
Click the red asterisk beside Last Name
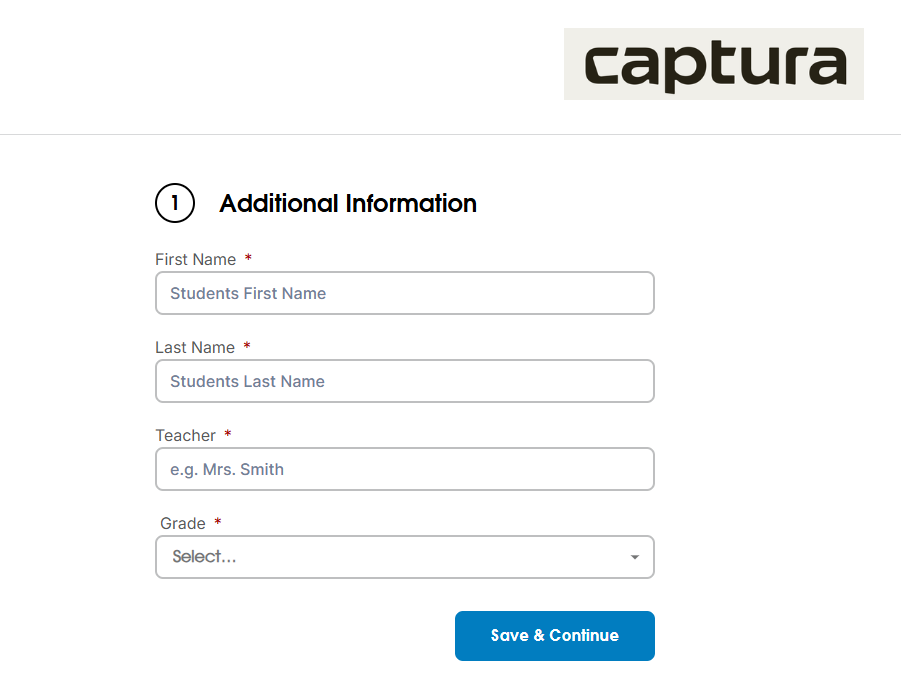click(247, 345)
